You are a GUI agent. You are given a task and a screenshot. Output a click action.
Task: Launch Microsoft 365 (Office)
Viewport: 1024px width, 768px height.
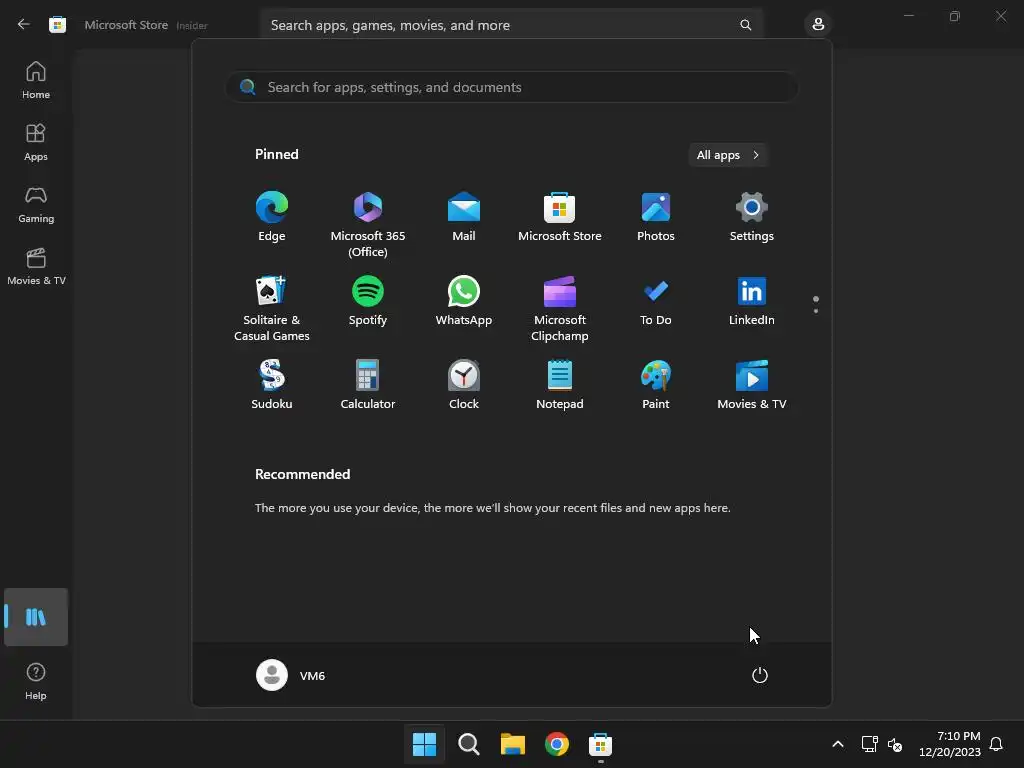pyautogui.click(x=368, y=225)
